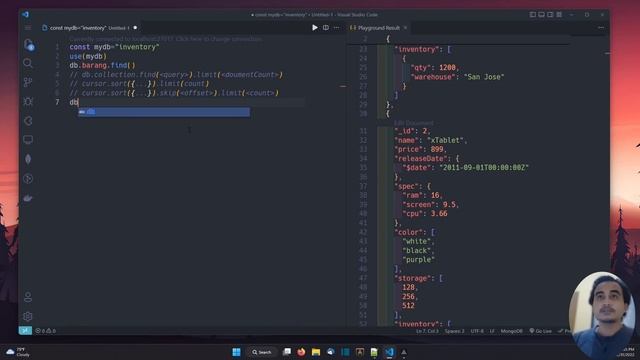Screen dimensions: 640x360
Task: Click the Edit Document code lens link
Action: (x=413, y=123)
